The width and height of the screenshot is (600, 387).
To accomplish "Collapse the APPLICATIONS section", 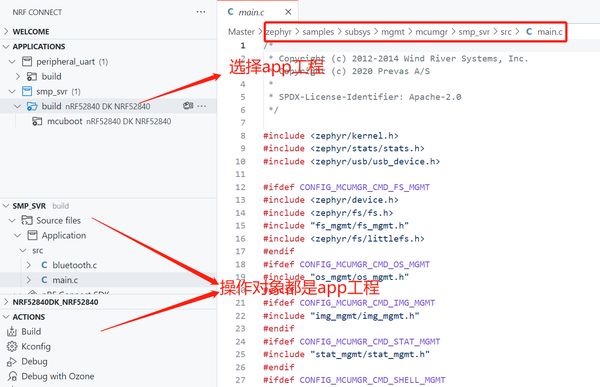I will [x=6, y=46].
